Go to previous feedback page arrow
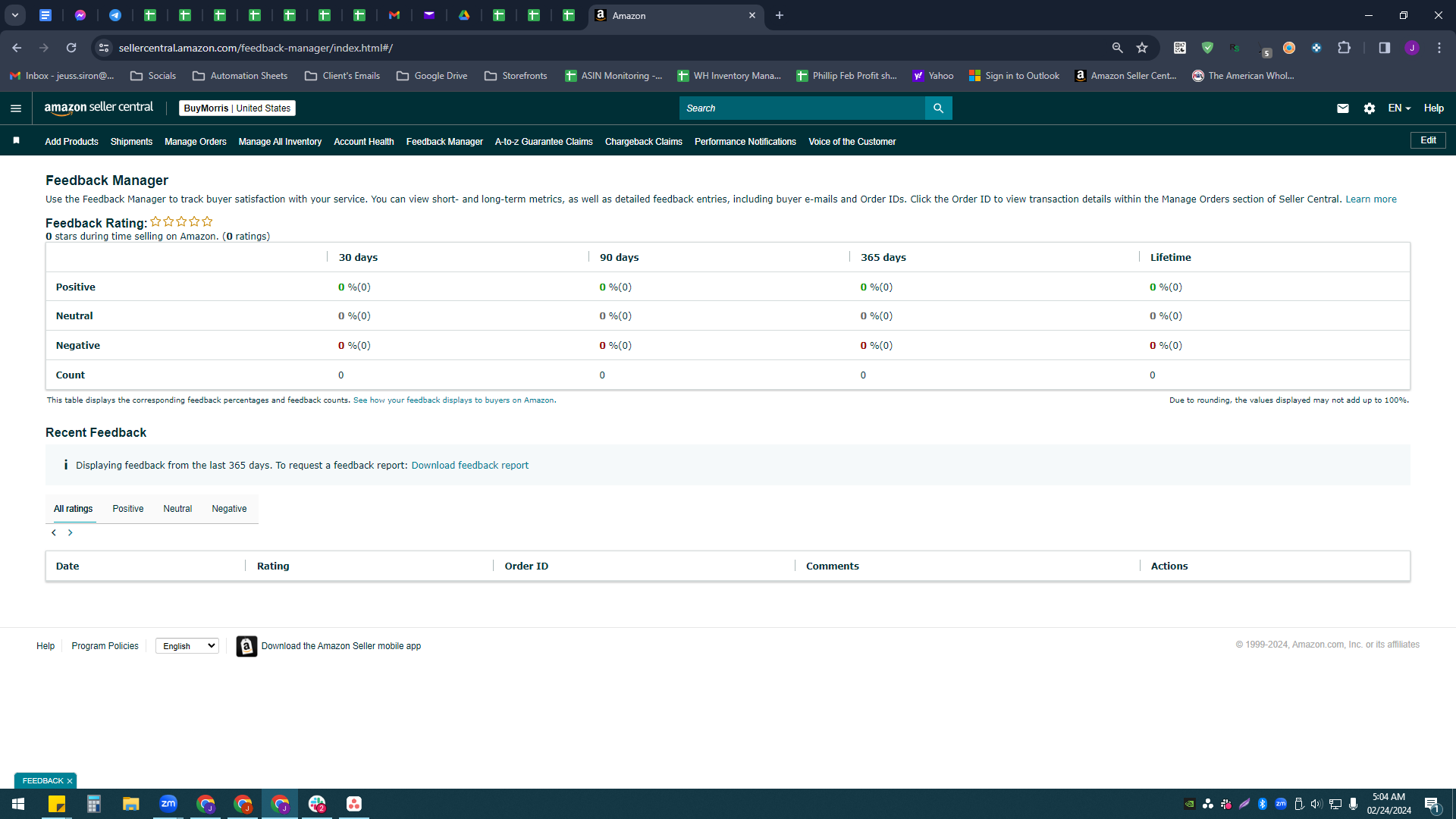1456x819 pixels. pyautogui.click(x=54, y=533)
